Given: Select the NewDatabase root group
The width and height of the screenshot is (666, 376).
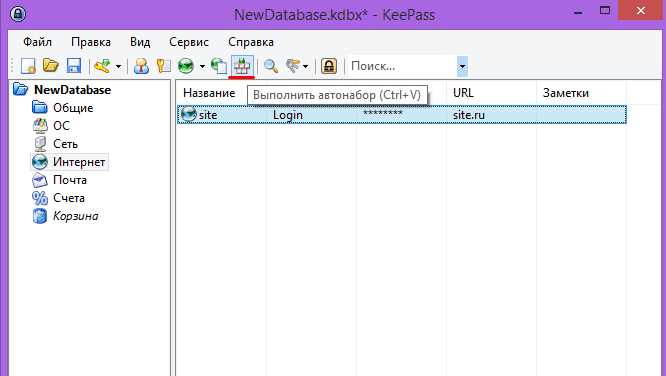Looking at the screenshot, I should [73, 90].
